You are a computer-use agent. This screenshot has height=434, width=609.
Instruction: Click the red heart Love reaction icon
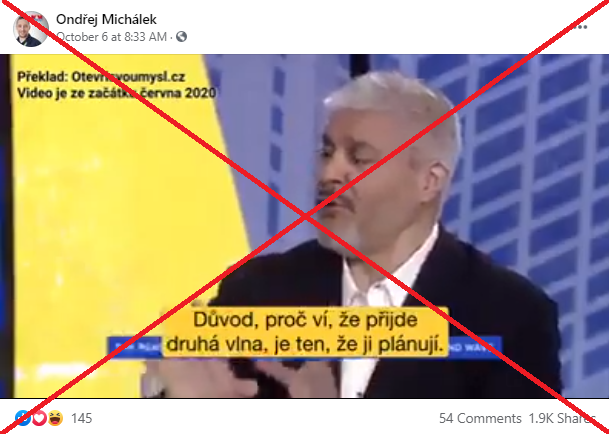click(x=39, y=418)
